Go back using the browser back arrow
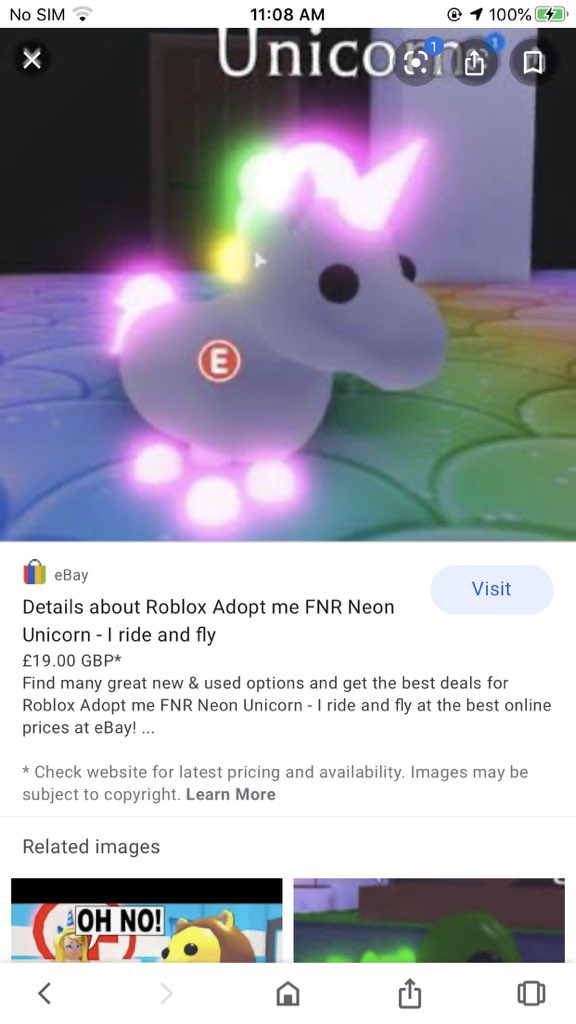Image resolution: width=576 pixels, height=1024 pixels. coord(44,993)
